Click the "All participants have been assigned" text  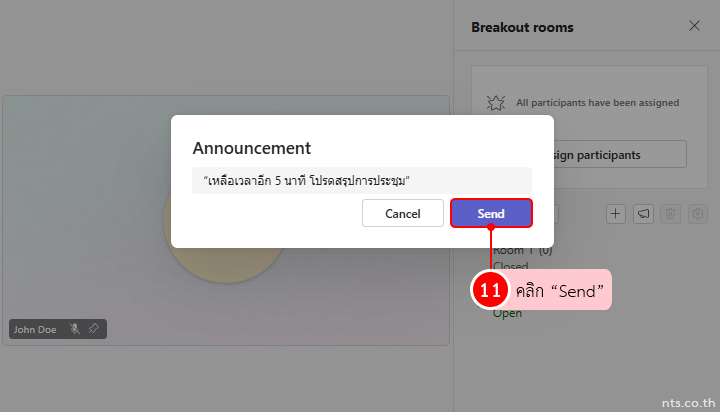click(597, 102)
